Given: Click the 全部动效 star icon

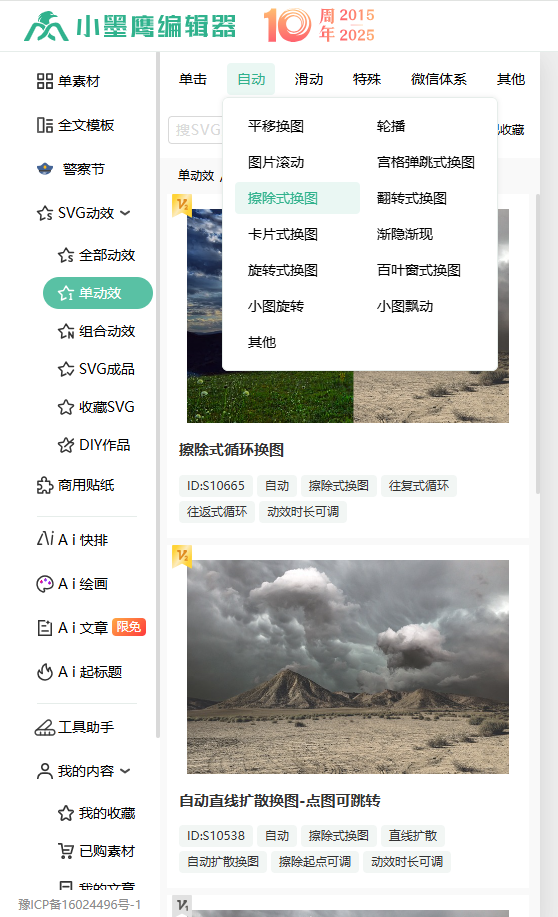Looking at the screenshot, I should point(66,255).
